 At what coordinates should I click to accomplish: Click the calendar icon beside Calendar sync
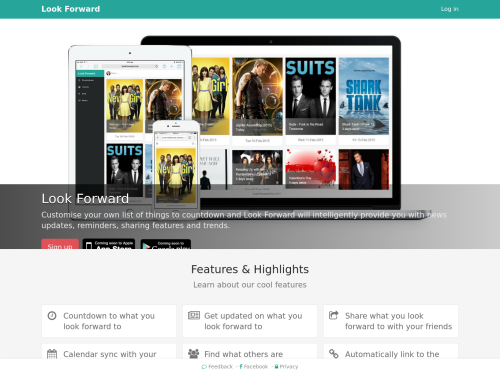(52, 354)
